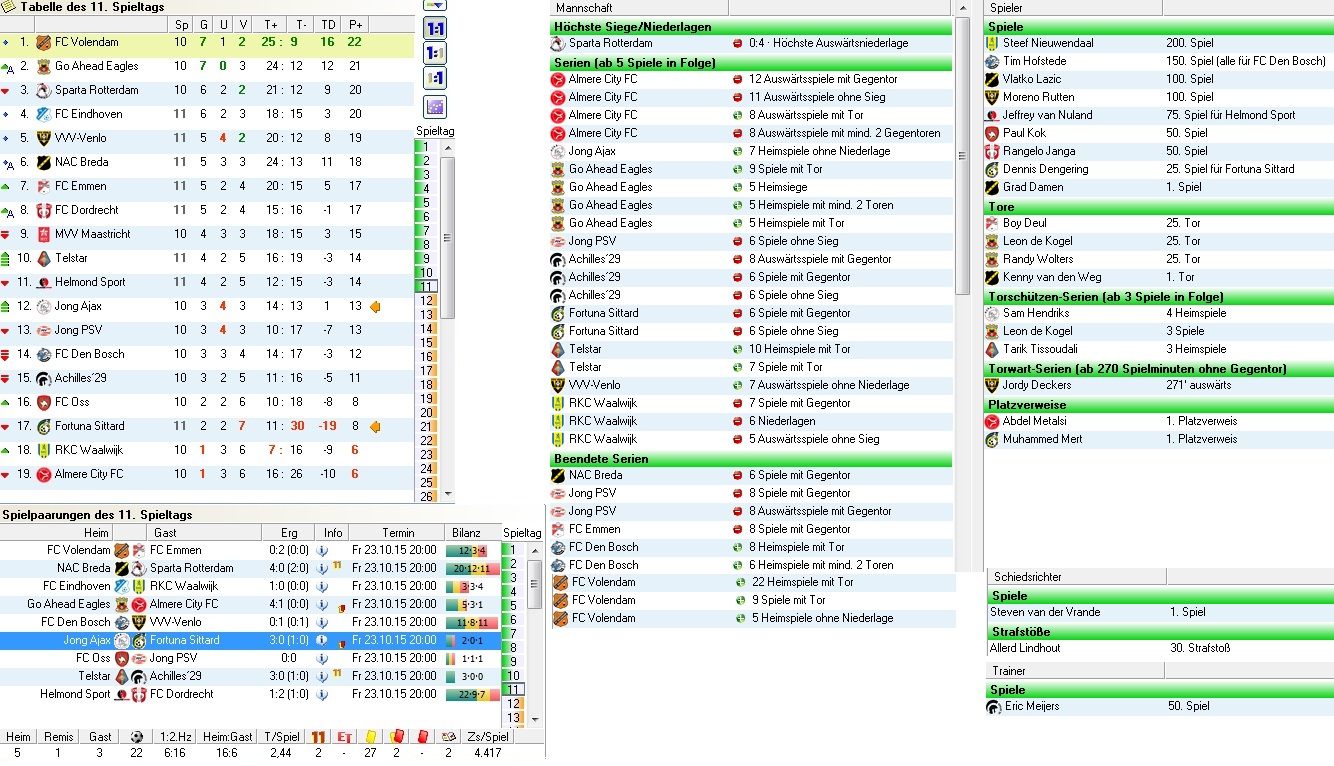Screen dimensions: 1334x766
Task: Toggle the overall 1:1 table view button
Action: 435,28
